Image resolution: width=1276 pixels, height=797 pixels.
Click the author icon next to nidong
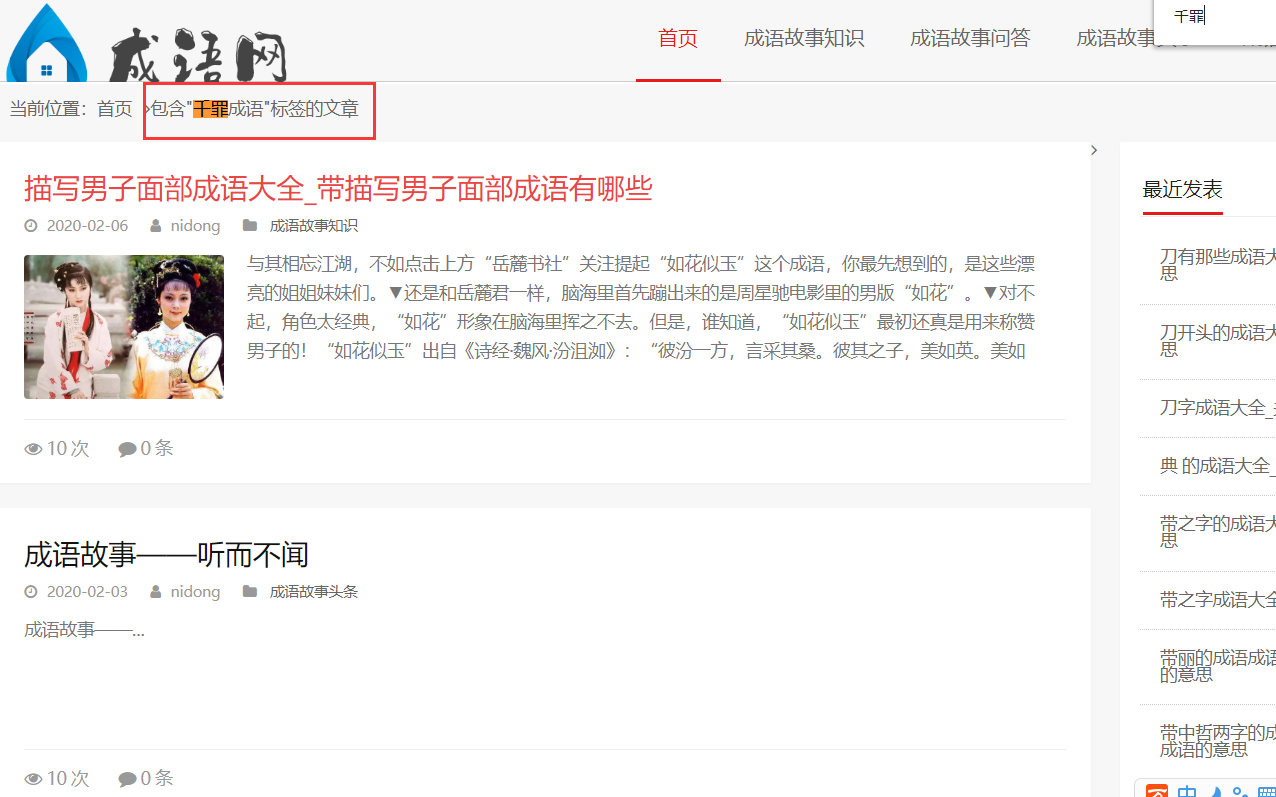[155, 225]
